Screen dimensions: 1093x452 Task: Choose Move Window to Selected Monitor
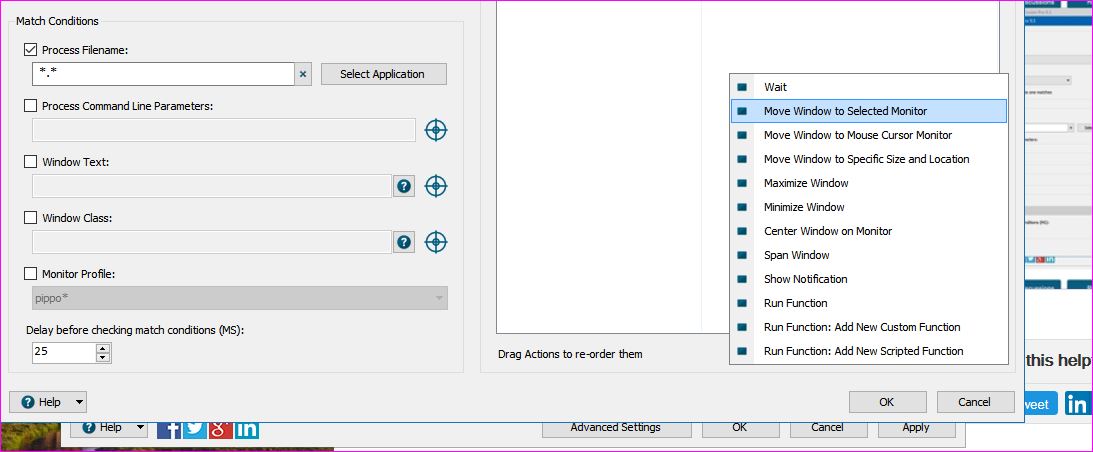click(x=845, y=111)
